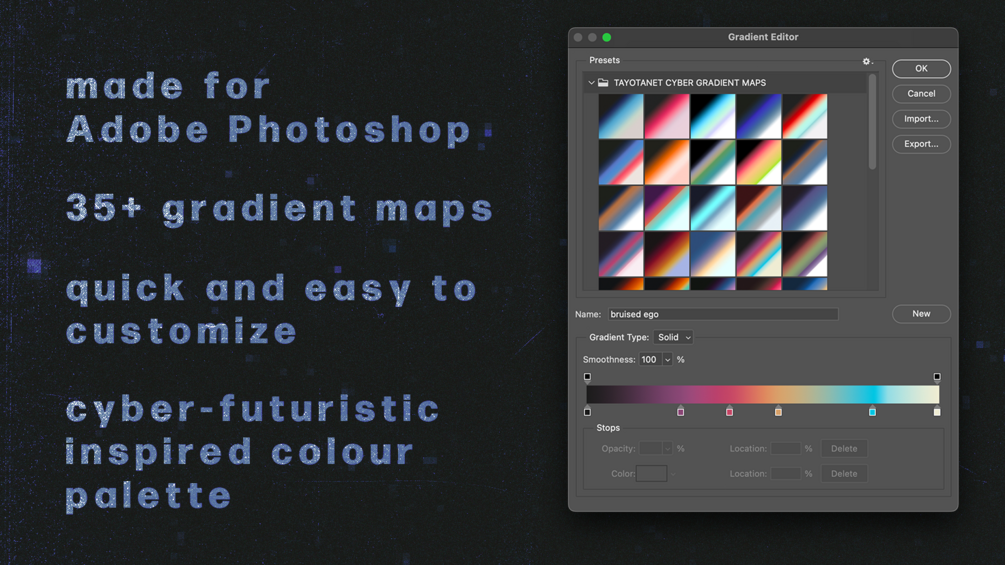
Task: Choose third-row first preset, orange-teal-white gradient
Action: [x=621, y=209]
